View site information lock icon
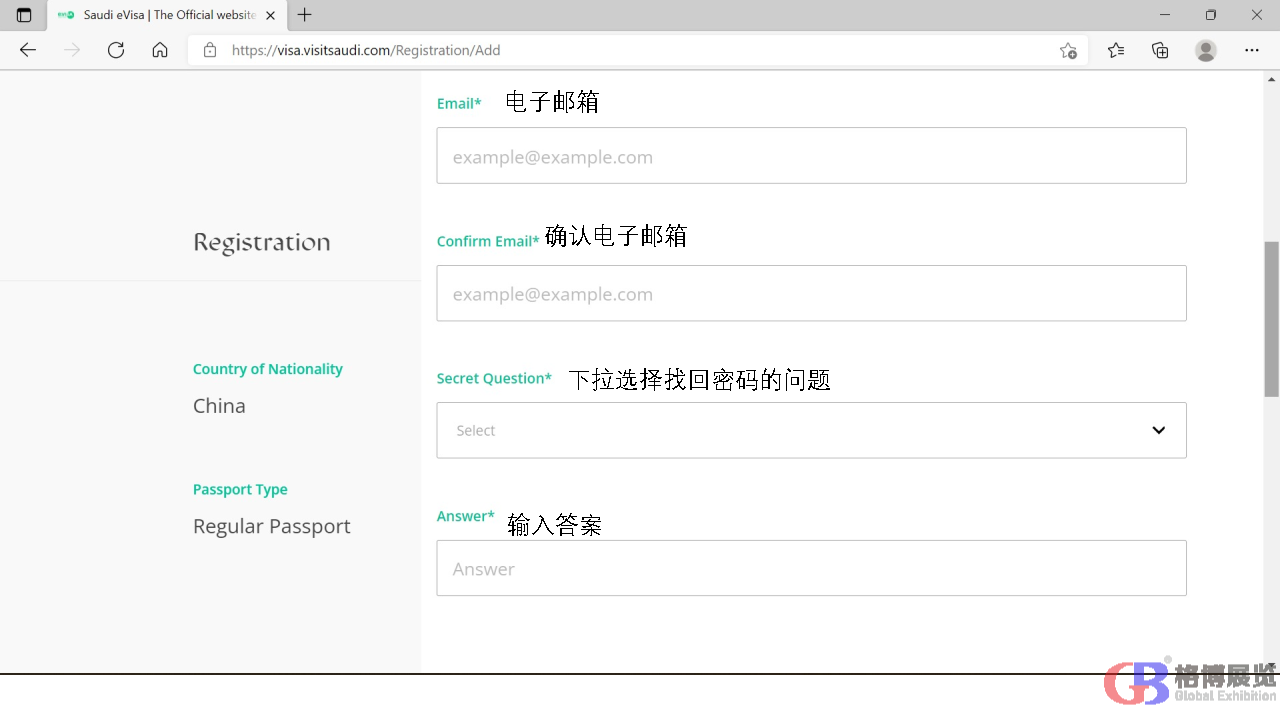This screenshot has width=1280, height=720. 210,50
